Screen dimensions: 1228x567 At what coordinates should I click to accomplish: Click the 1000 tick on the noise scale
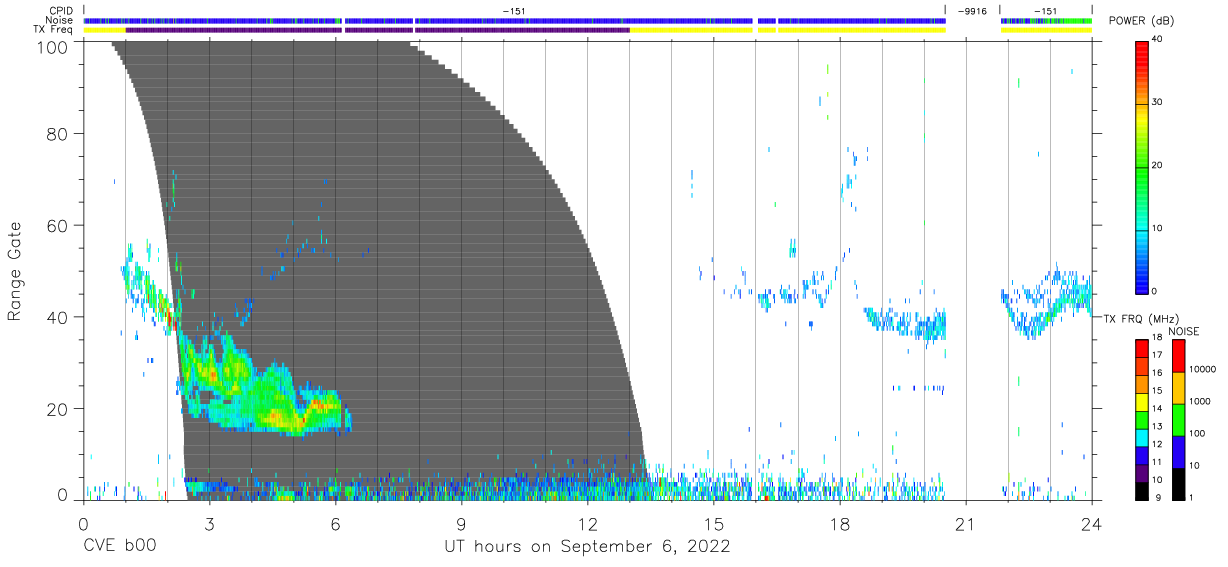point(1201,401)
